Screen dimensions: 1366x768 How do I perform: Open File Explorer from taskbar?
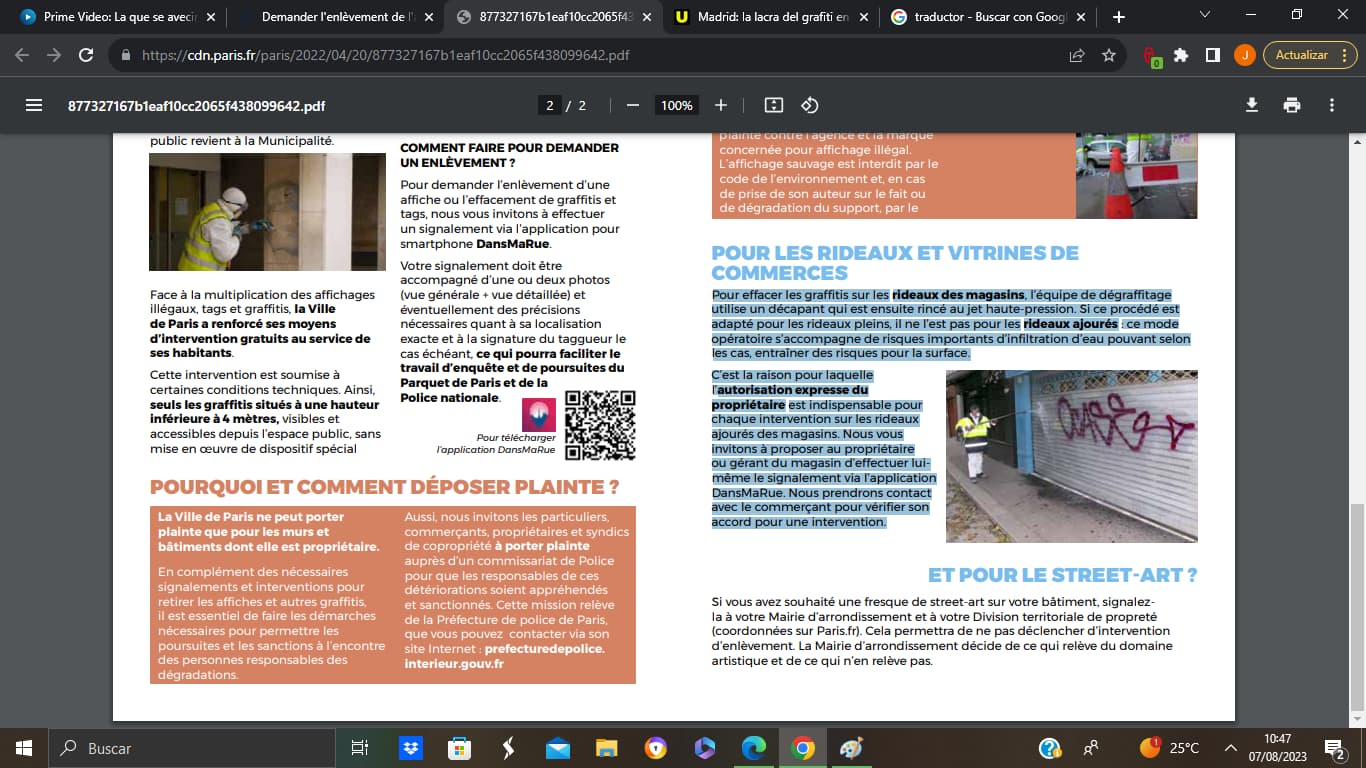click(606, 748)
